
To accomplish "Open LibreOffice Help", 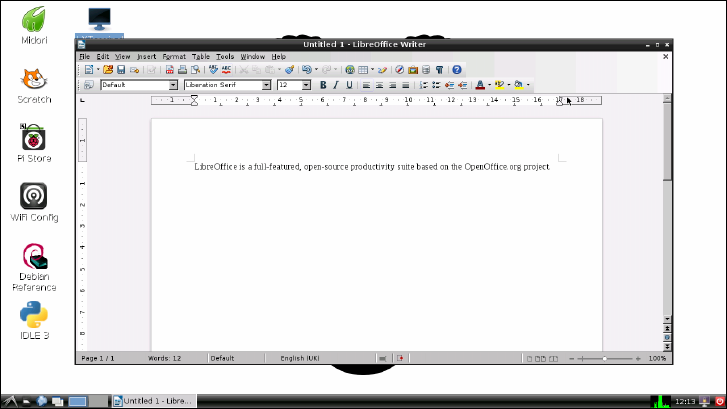I will tap(457, 70).
